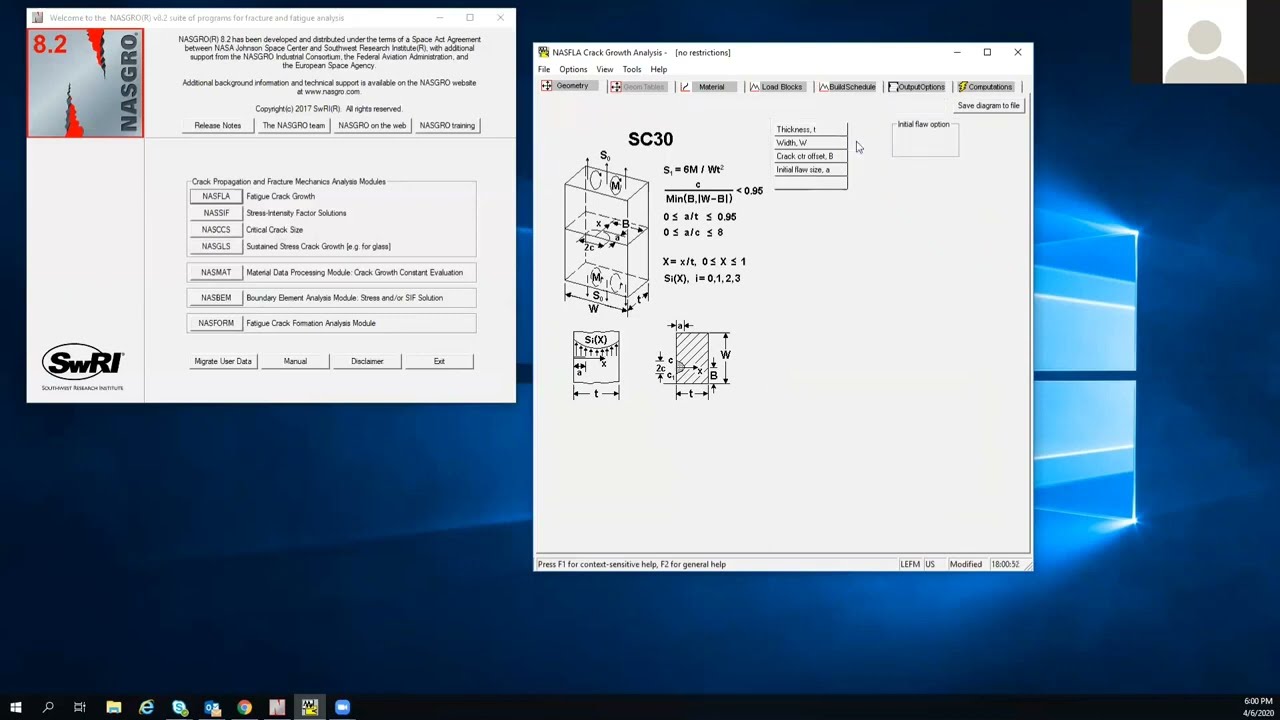Open Release Notes in NASGRO window

[x=218, y=125]
